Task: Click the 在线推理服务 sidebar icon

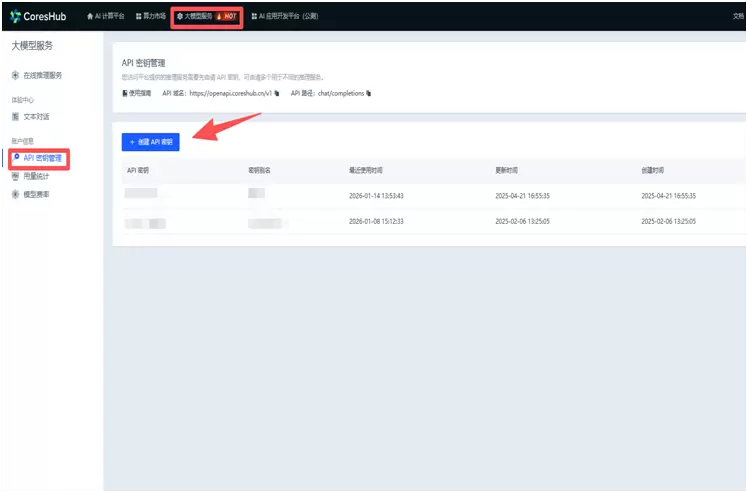Action: (15, 76)
